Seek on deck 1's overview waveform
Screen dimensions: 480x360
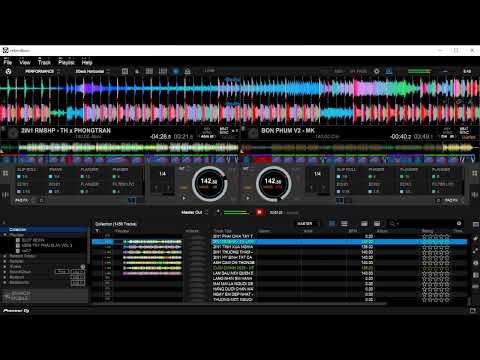[120, 148]
